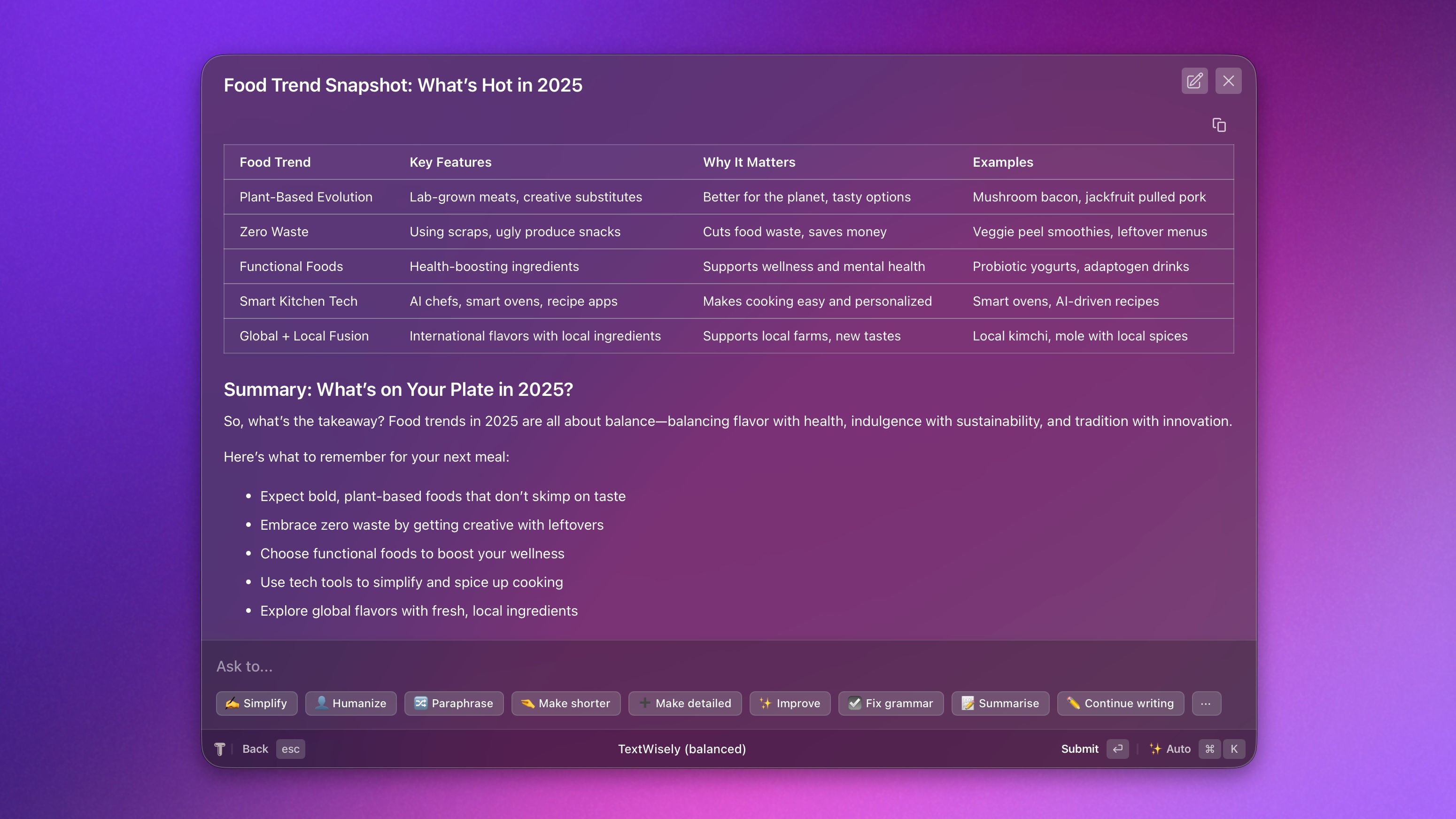The width and height of the screenshot is (1456, 819).
Task: Click the edit pencil icon
Action: (x=1194, y=81)
